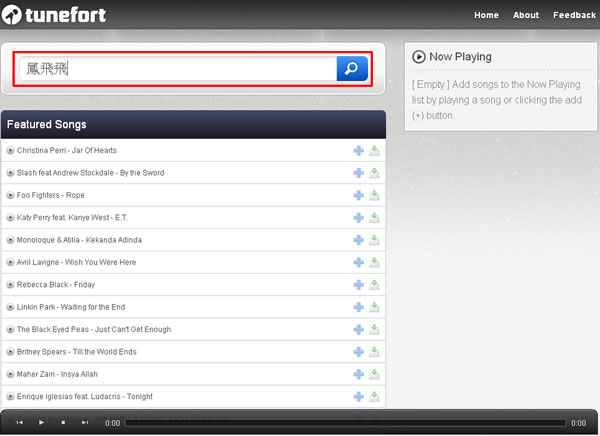Add By the Sword to Now Playing
Image resolution: width=600 pixels, height=436 pixels.
[359, 173]
